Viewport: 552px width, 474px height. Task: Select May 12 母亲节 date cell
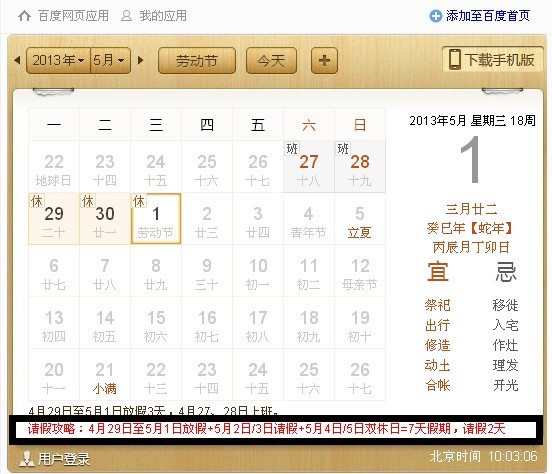pyautogui.click(x=360, y=270)
